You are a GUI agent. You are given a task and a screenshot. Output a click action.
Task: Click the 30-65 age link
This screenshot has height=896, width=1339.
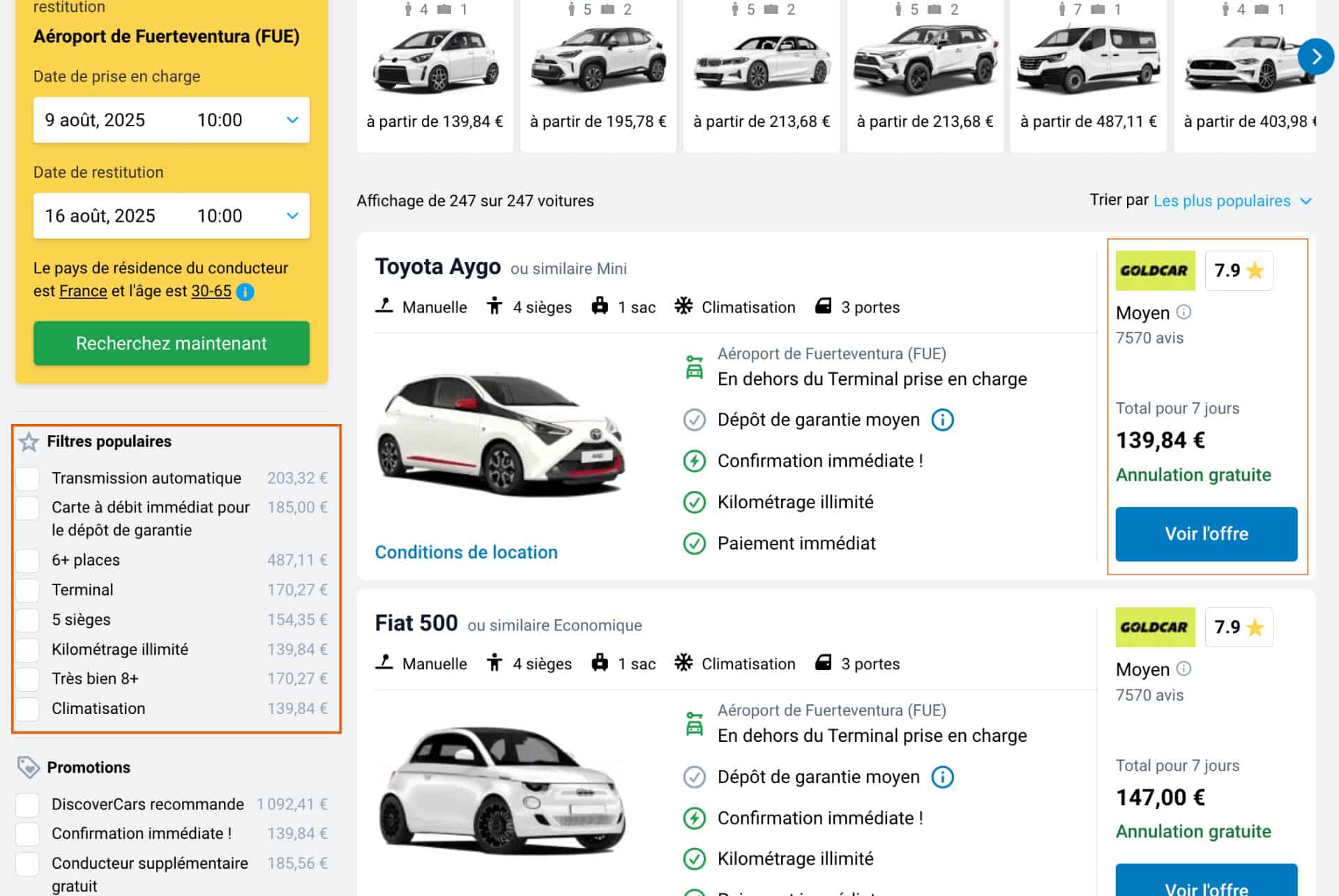click(211, 291)
